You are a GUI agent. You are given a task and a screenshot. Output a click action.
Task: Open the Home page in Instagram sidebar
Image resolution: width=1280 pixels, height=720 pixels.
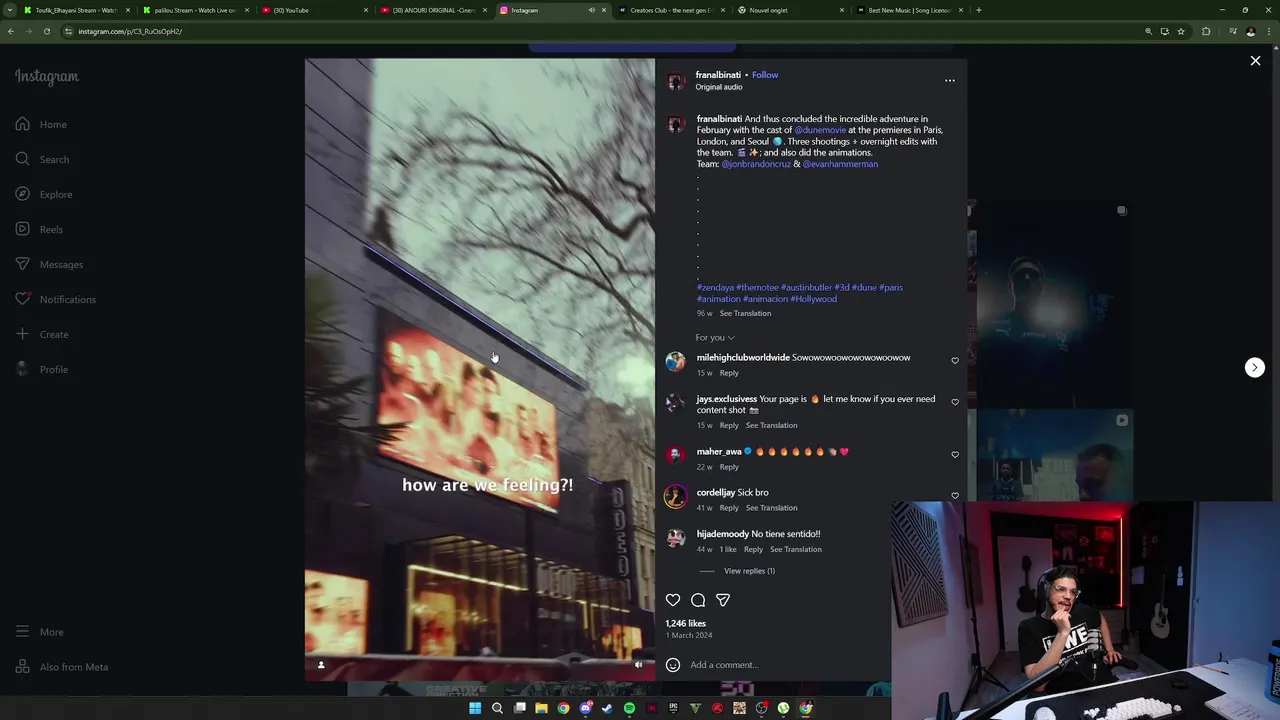[x=41, y=124]
